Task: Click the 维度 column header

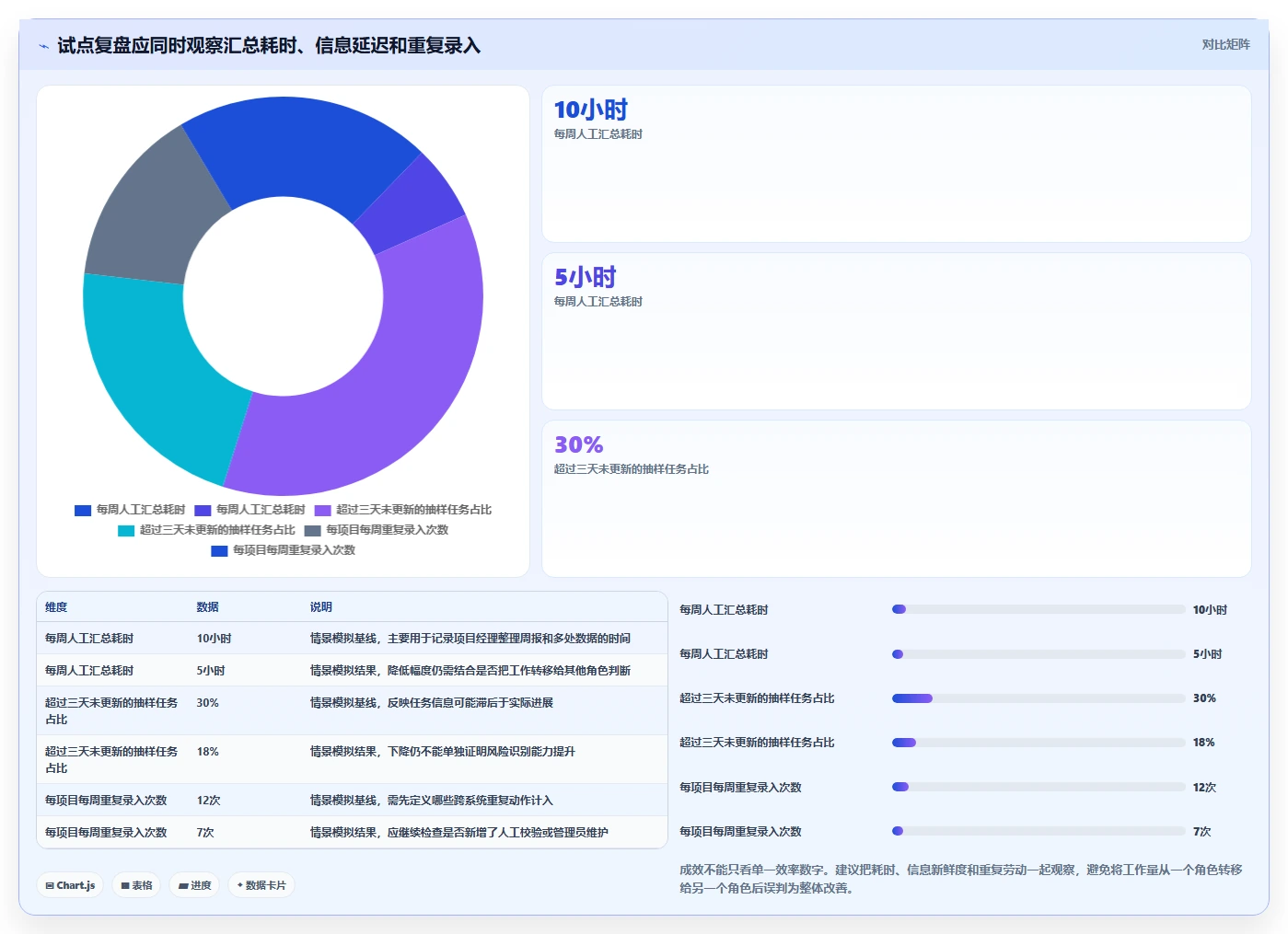Action: [x=56, y=607]
